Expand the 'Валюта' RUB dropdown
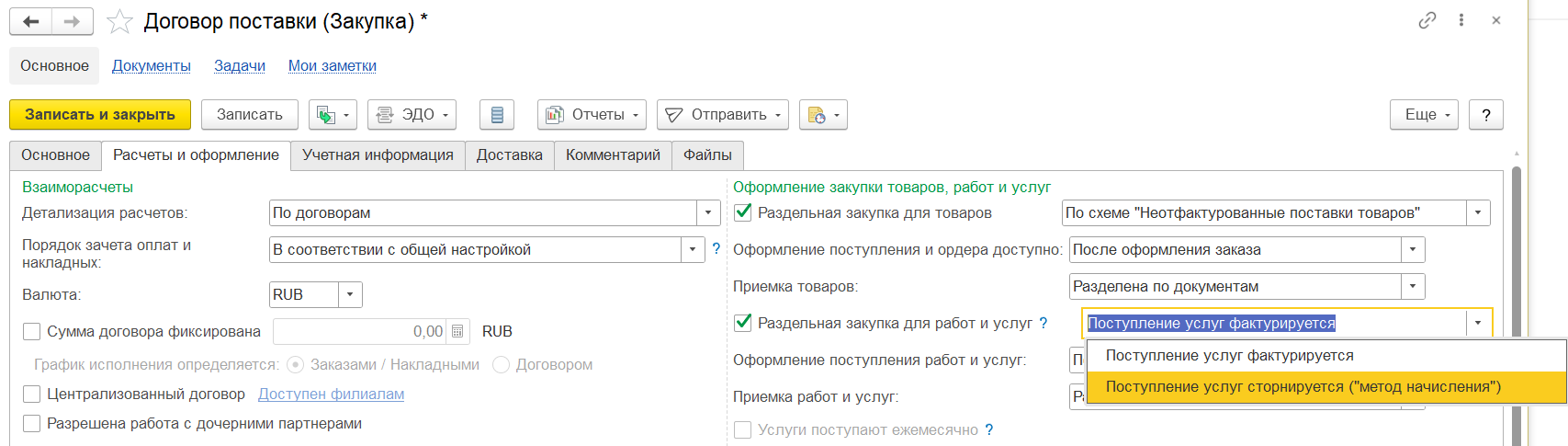The height and width of the screenshot is (446, 1568). (x=350, y=294)
